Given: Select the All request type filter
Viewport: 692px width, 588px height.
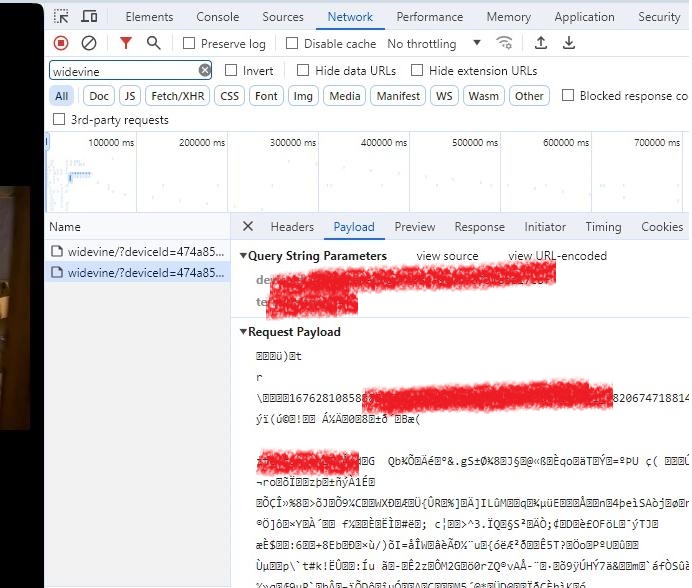Looking at the screenshot, I should 62,96.
